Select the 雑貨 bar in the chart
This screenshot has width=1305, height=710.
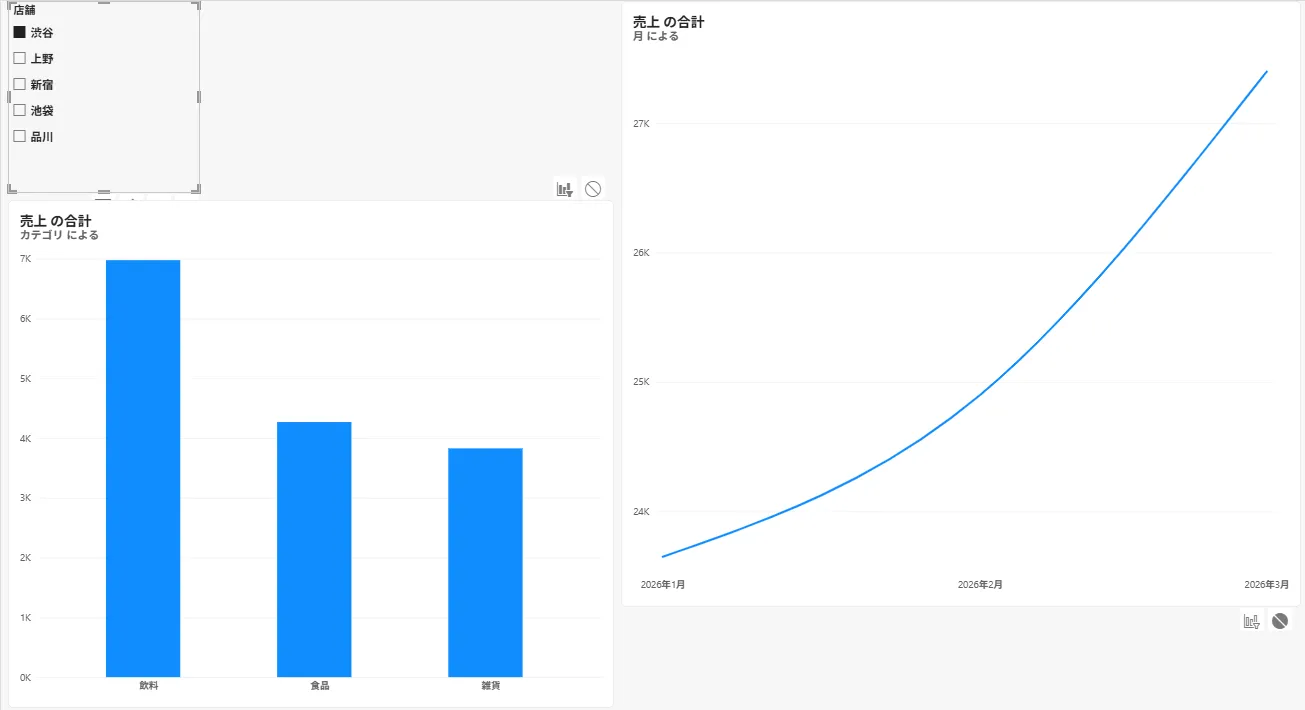485,562
